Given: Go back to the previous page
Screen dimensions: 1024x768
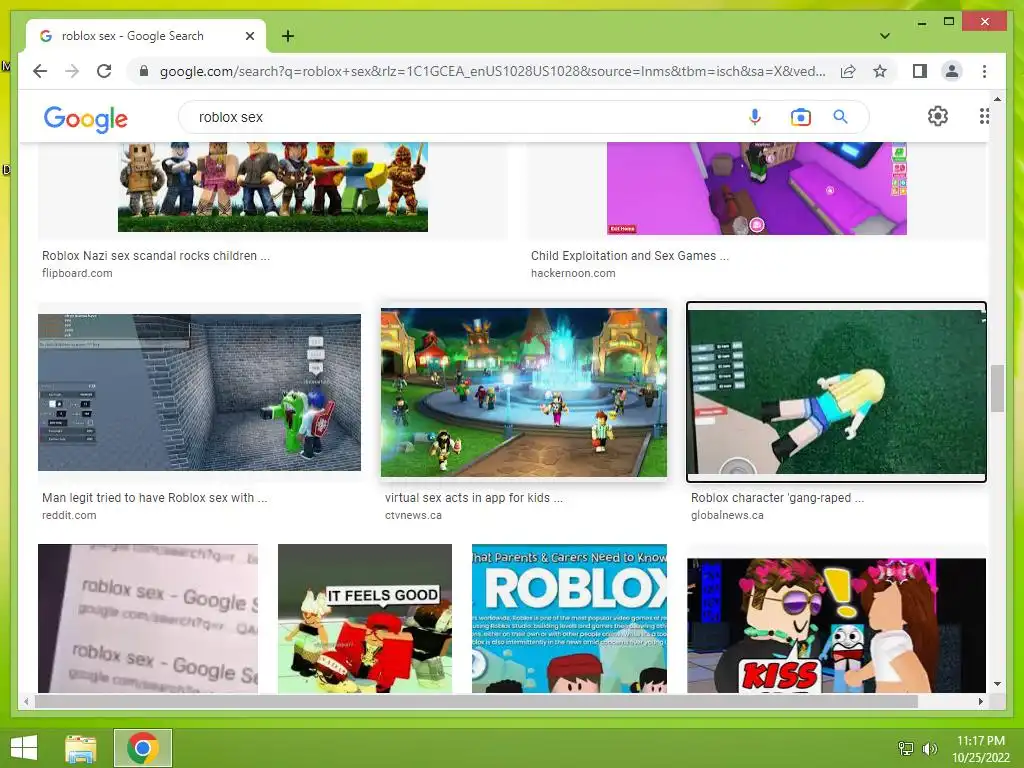Looking at the screenshot, I should pos(40,71).
